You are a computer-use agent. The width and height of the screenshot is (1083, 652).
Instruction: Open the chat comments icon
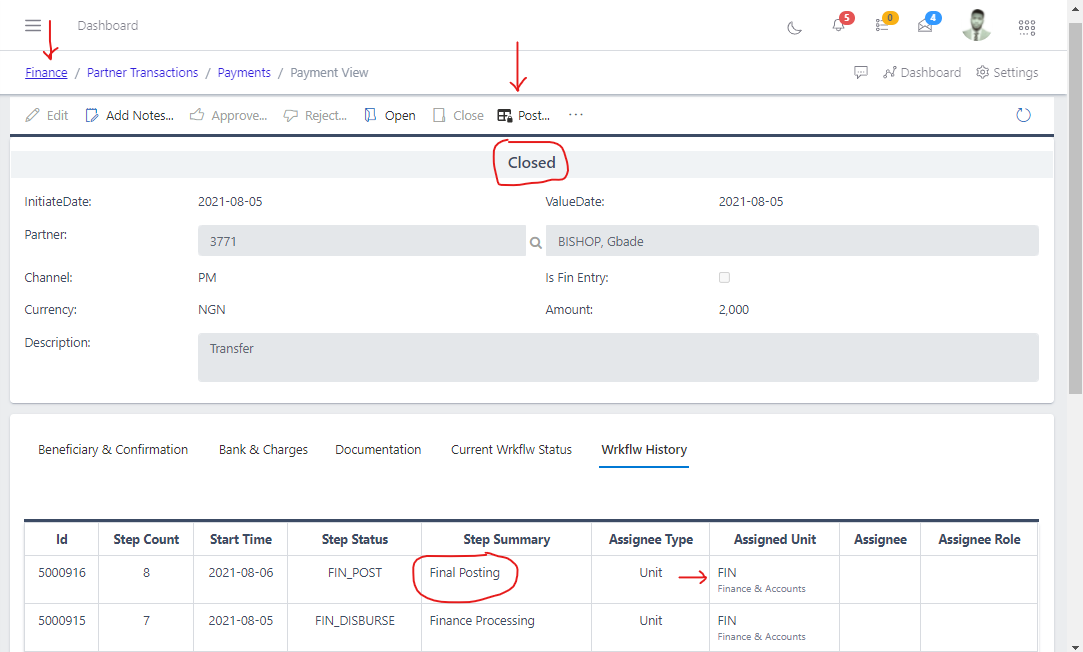pos(860,73)
